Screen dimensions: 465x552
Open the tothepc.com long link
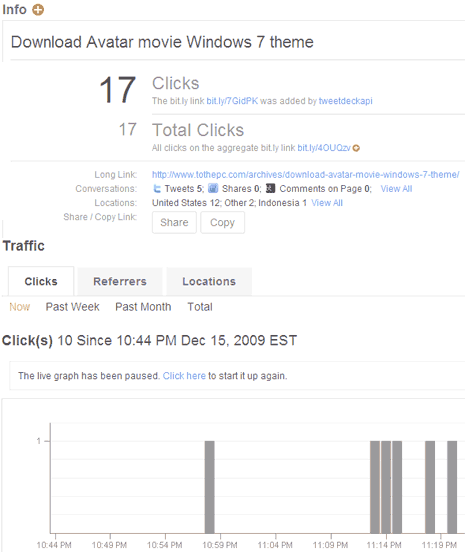click(306, 175)
